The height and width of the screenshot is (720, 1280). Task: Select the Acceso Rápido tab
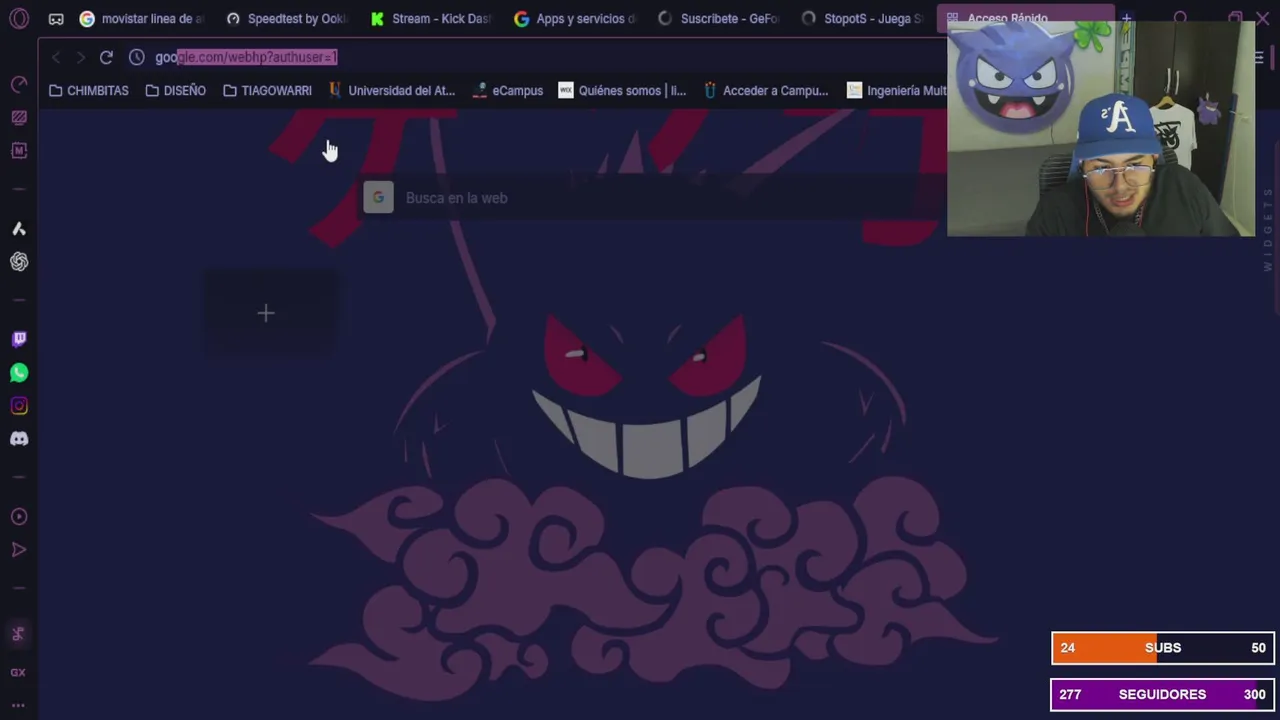pyautogui.click(x=1026, y=19)
